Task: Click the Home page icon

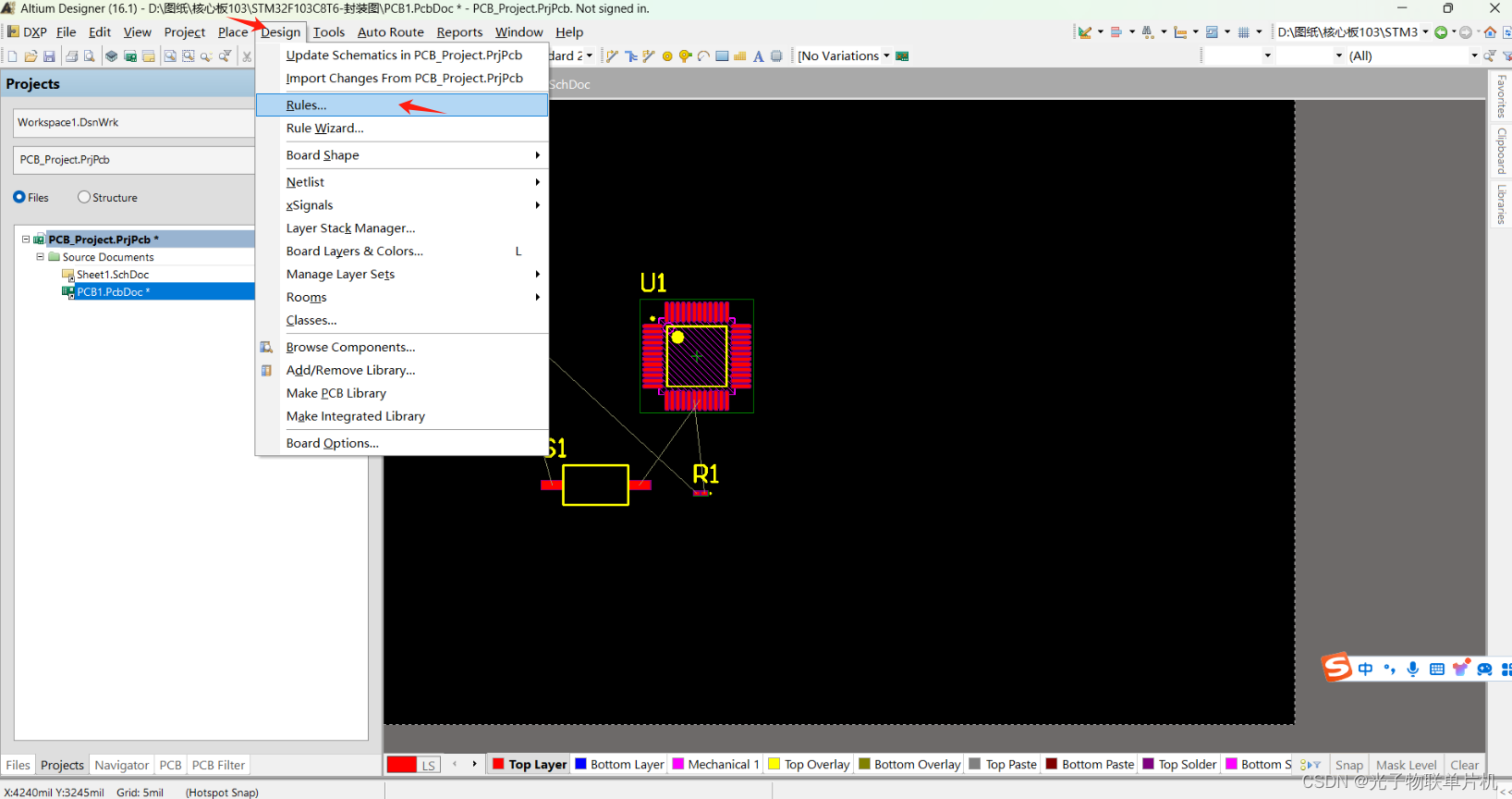Action: click(1490, 32)
